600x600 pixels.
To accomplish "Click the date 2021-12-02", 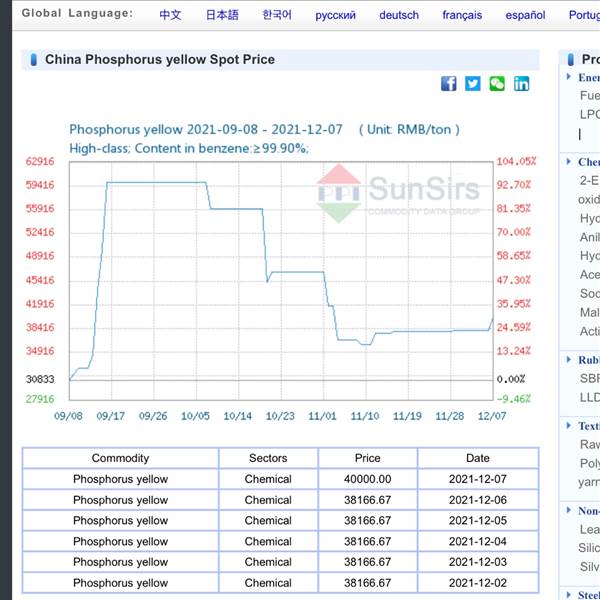I will (478, 583).
